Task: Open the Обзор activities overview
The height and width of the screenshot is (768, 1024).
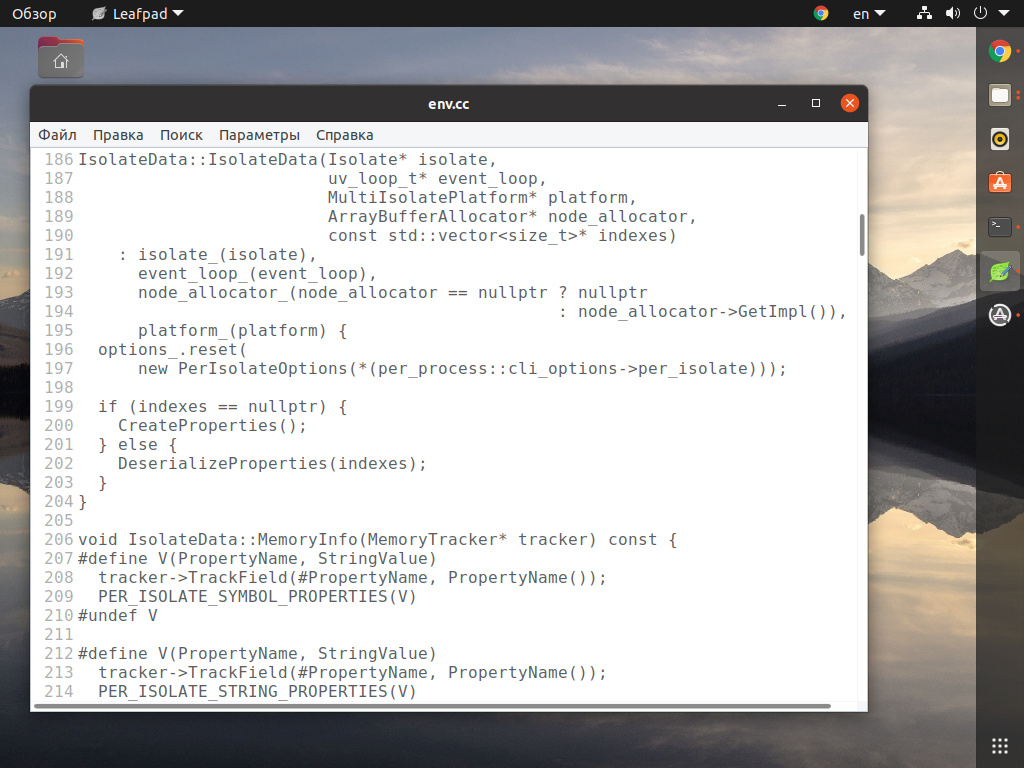Action: 34,13
